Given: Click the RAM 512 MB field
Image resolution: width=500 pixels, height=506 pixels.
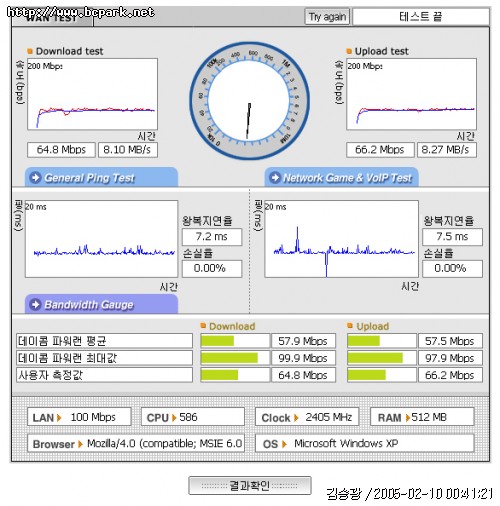Looking at the screenshot, I should pyautogui.click(x=422, y=417).
